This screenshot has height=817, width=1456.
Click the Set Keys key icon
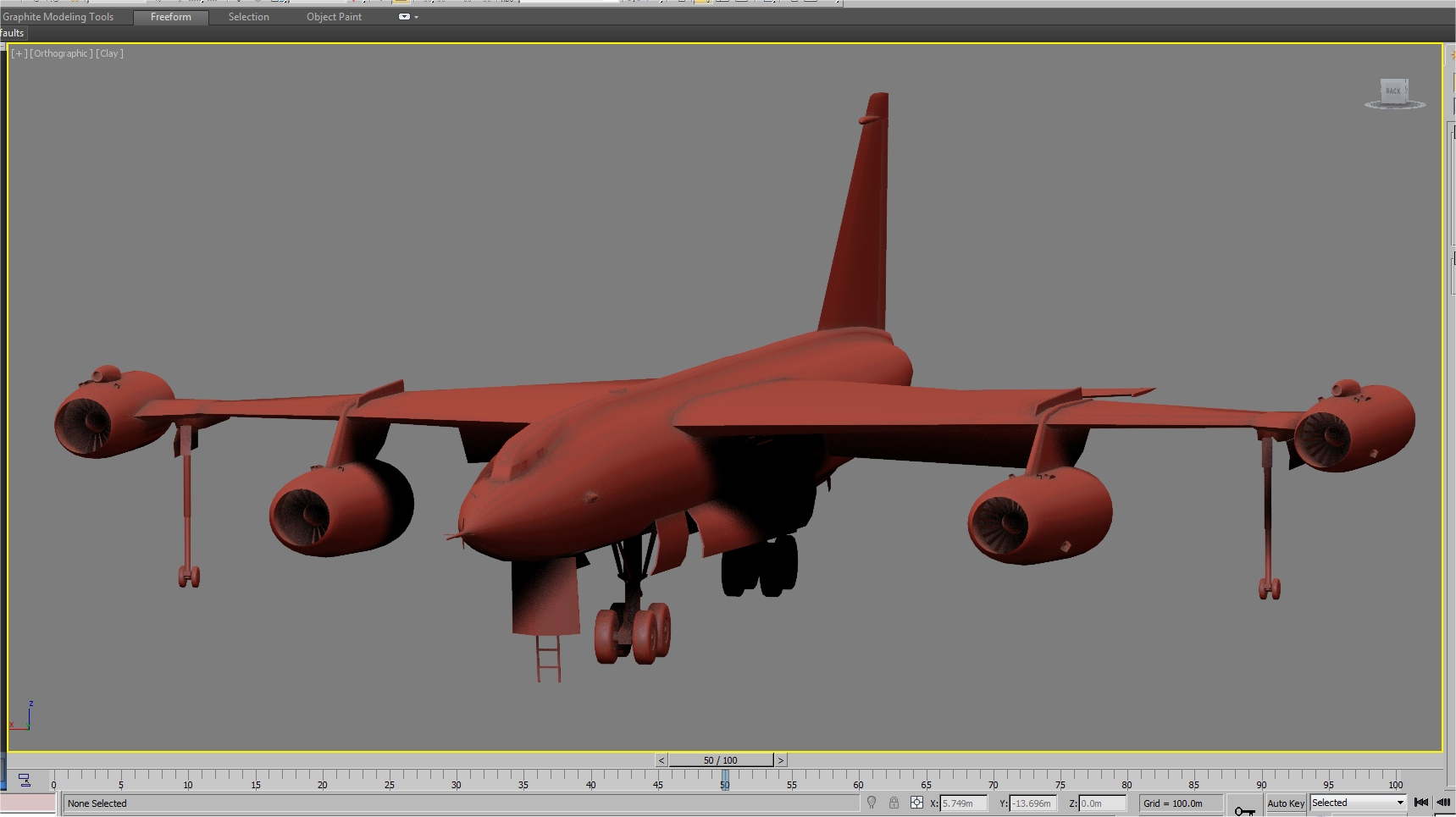tap(1244, 810)
